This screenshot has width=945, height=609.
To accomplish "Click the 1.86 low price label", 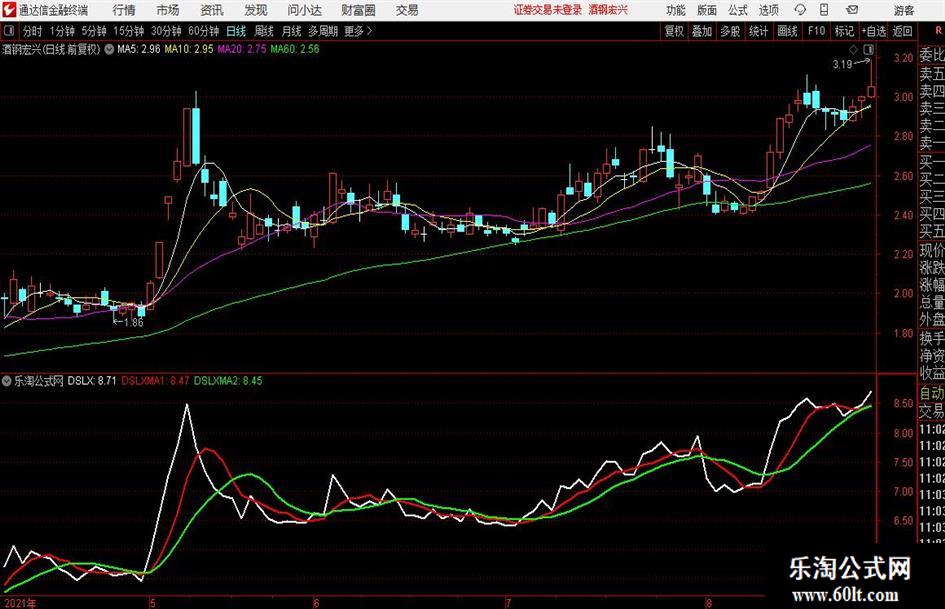I will 134,323.
